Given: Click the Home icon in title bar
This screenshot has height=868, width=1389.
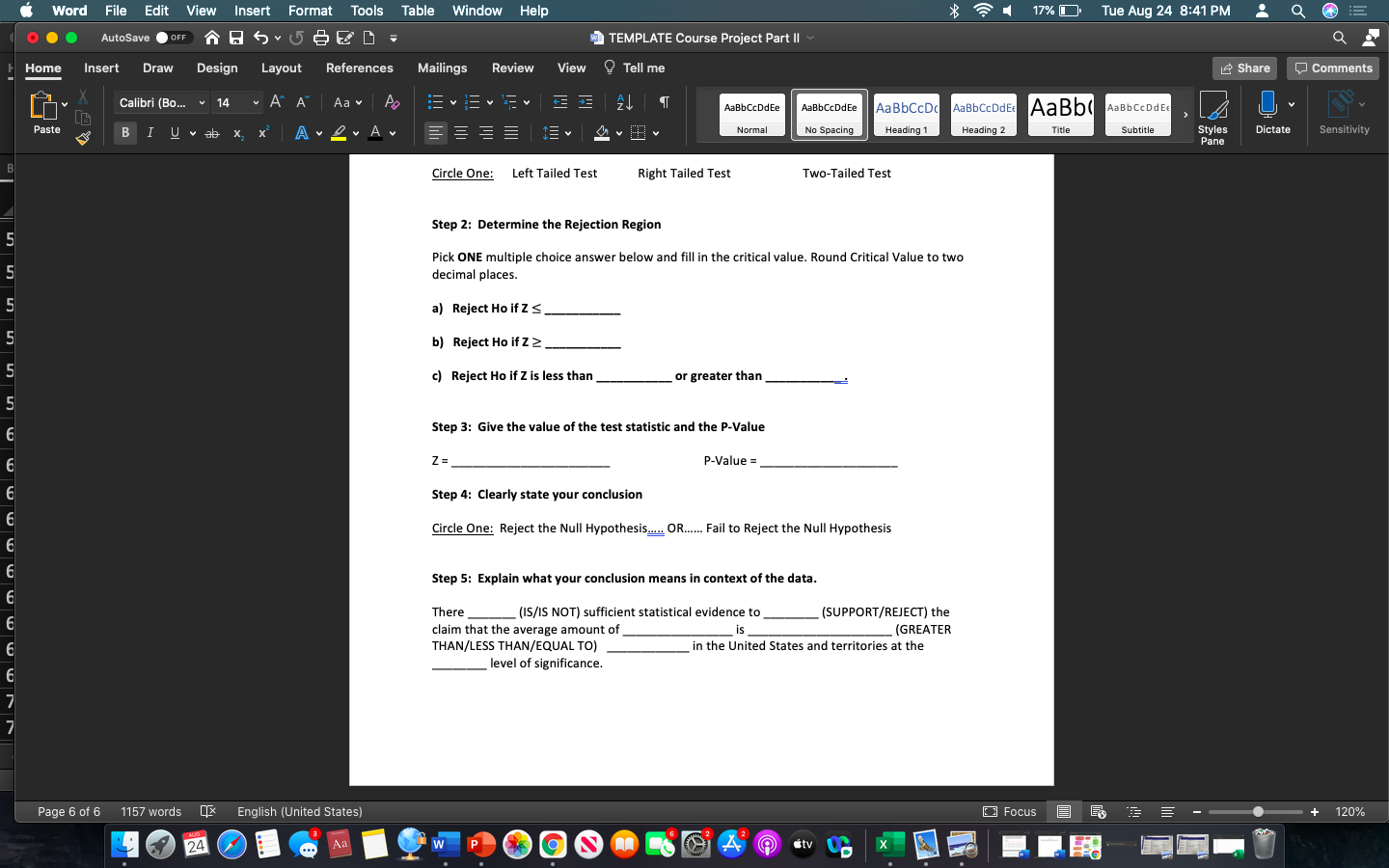Looking at the screenshot, I should click(212, 38).
